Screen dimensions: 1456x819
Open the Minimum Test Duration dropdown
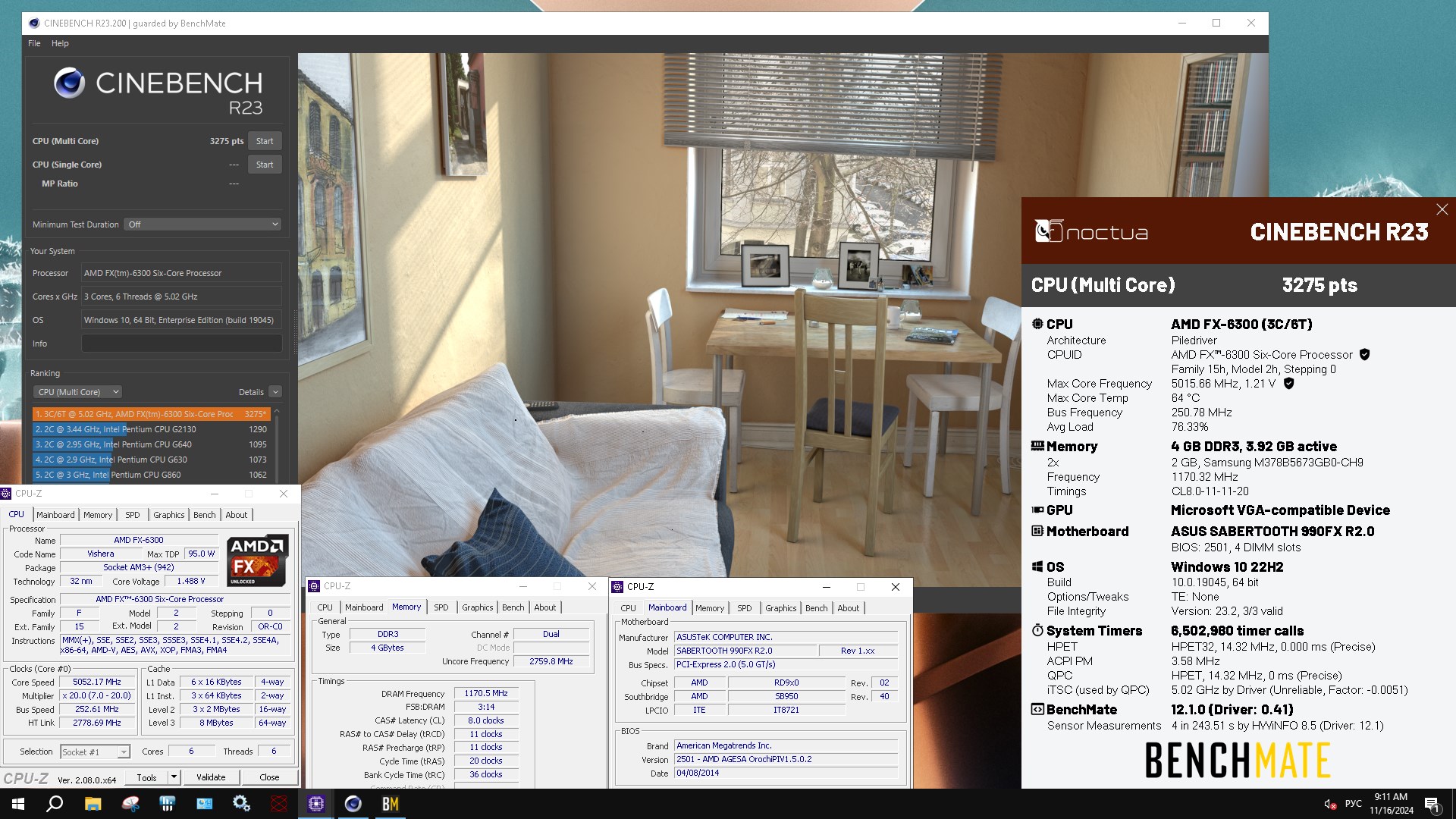point(202,224)
